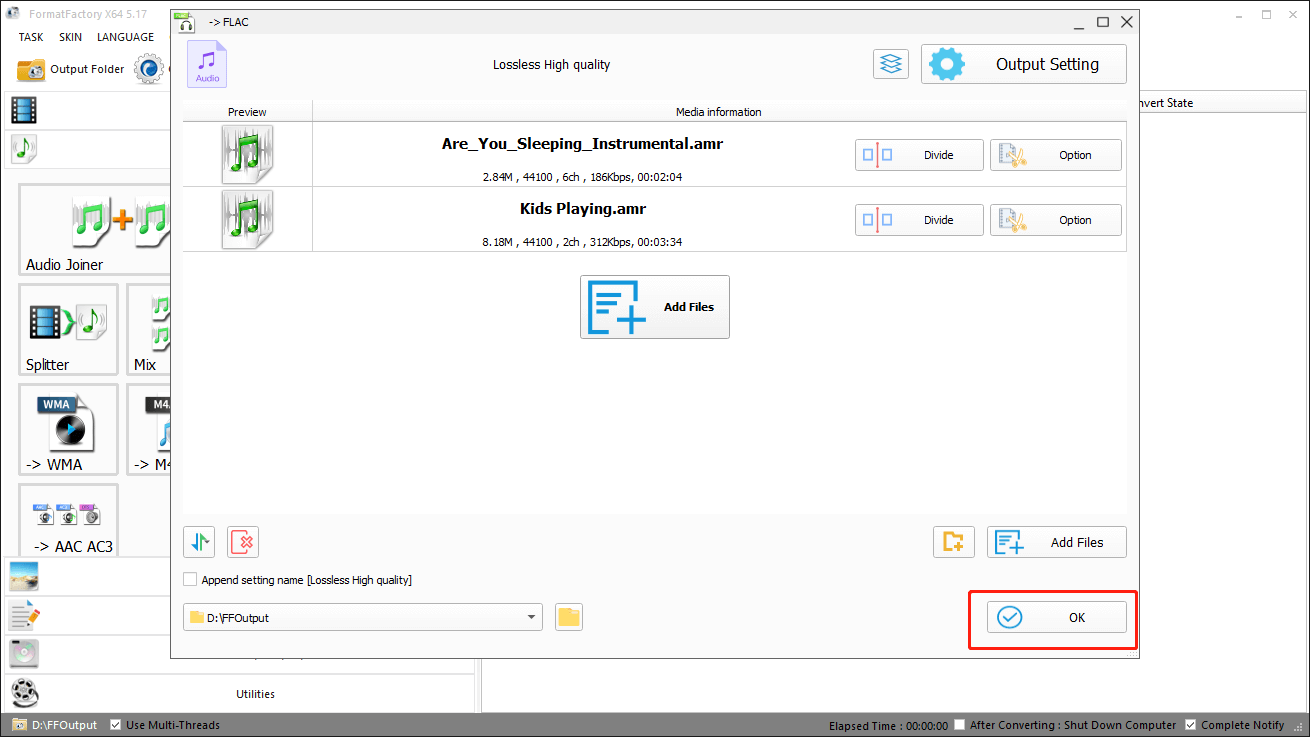Toggle After Converting Shut Down Computer

[x=960, y=725]
